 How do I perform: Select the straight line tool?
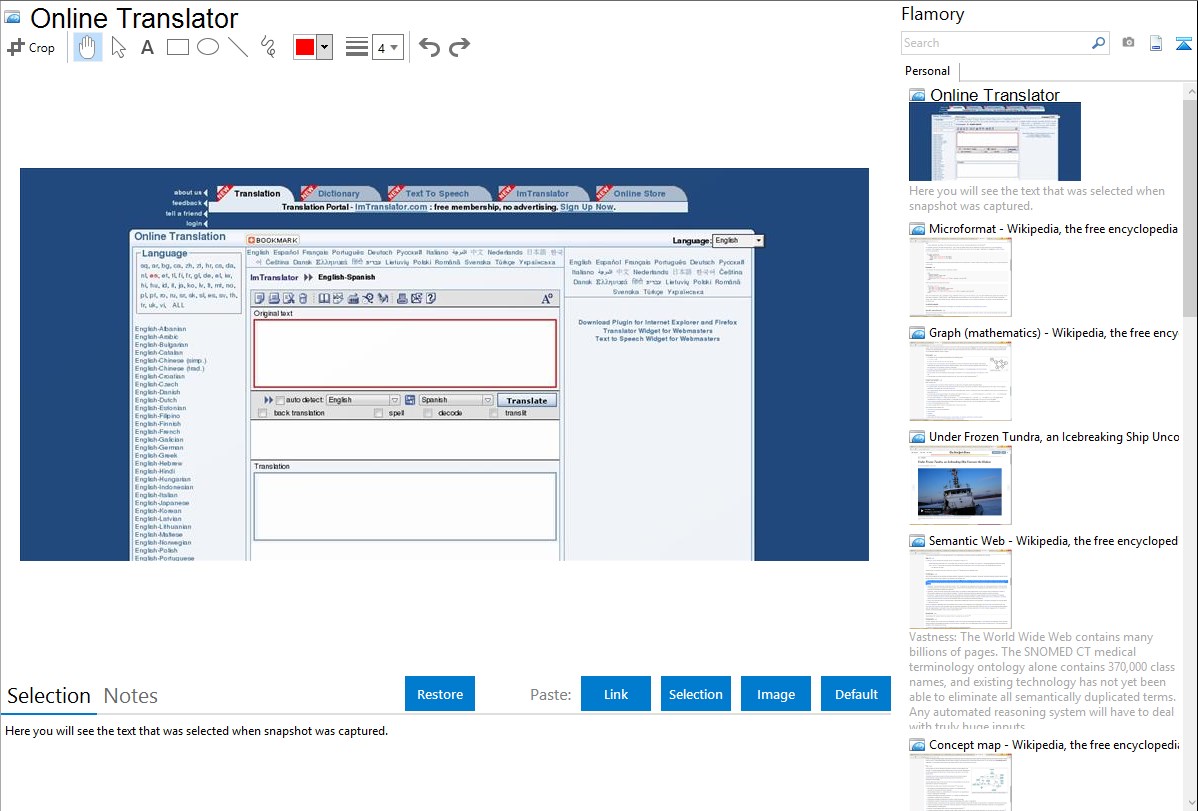point(238,47)
